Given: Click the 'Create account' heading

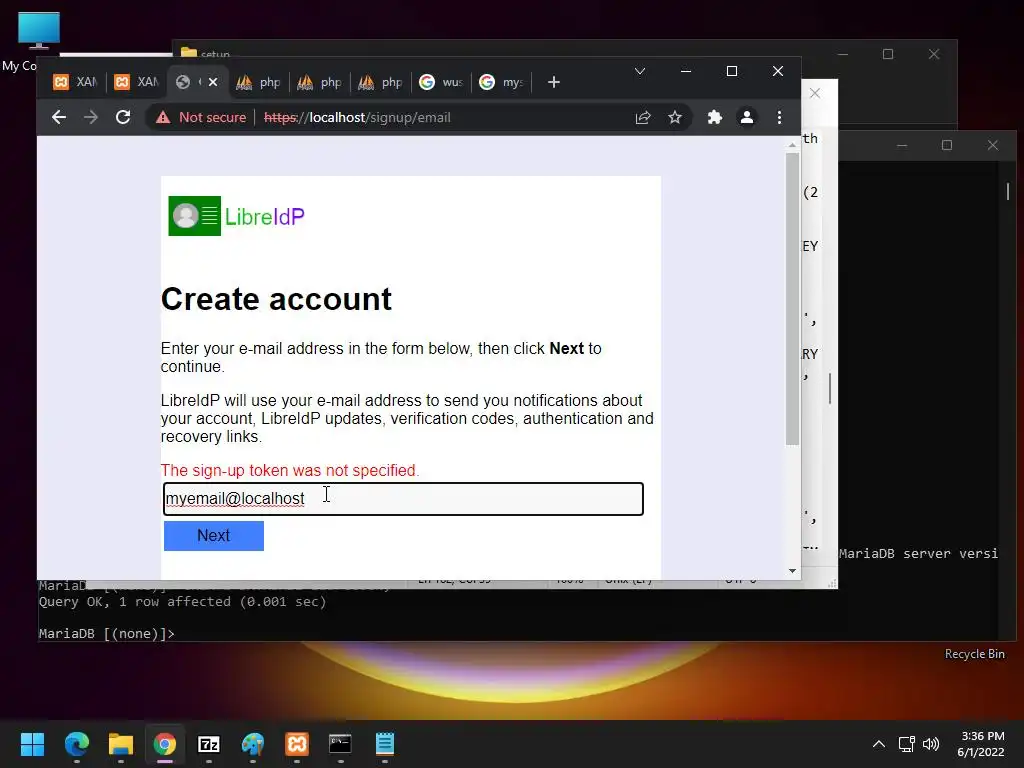Looking at the screenshot, I should (x=276, y=299).
